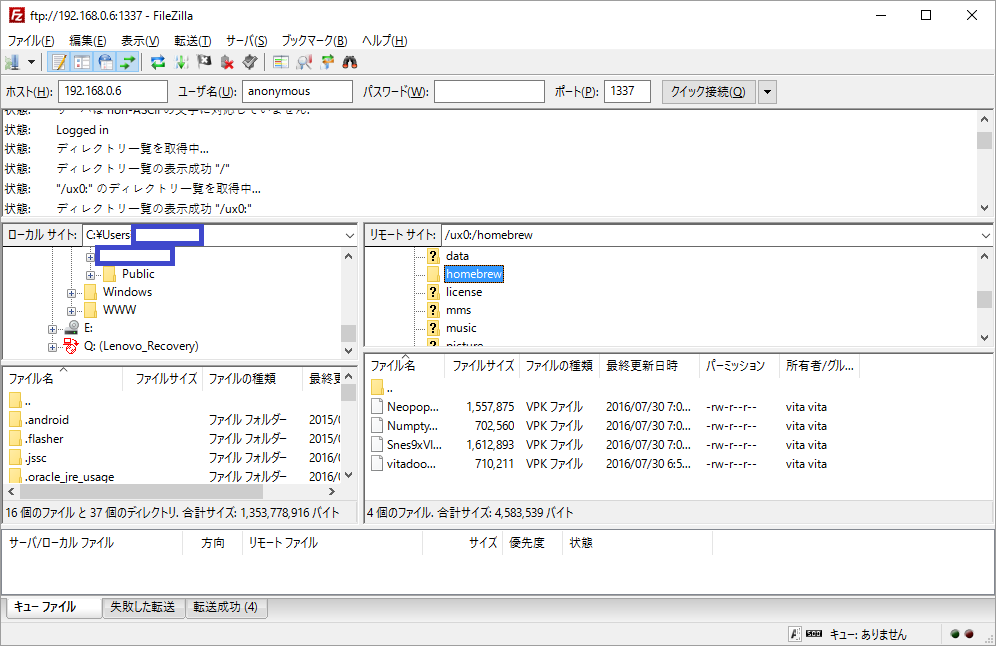Switch to the キュー ファイル tab
Screen dimensions: 996x646
pos(53,607)
